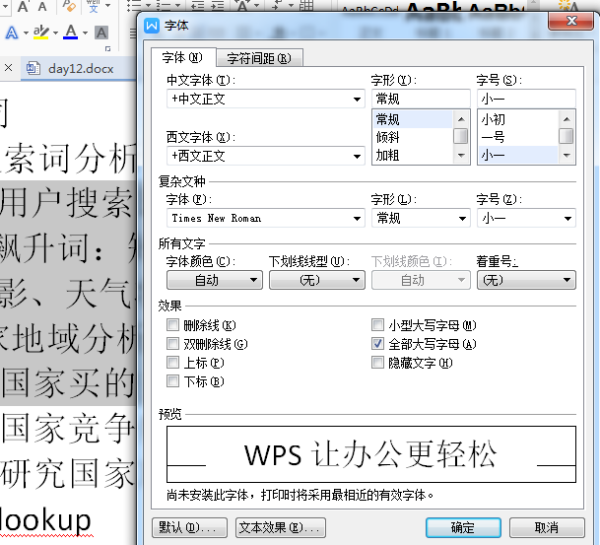Viewport: 600px width, 545px height.
Task: Select 小初 in the 字号 list
Action: 518,119
